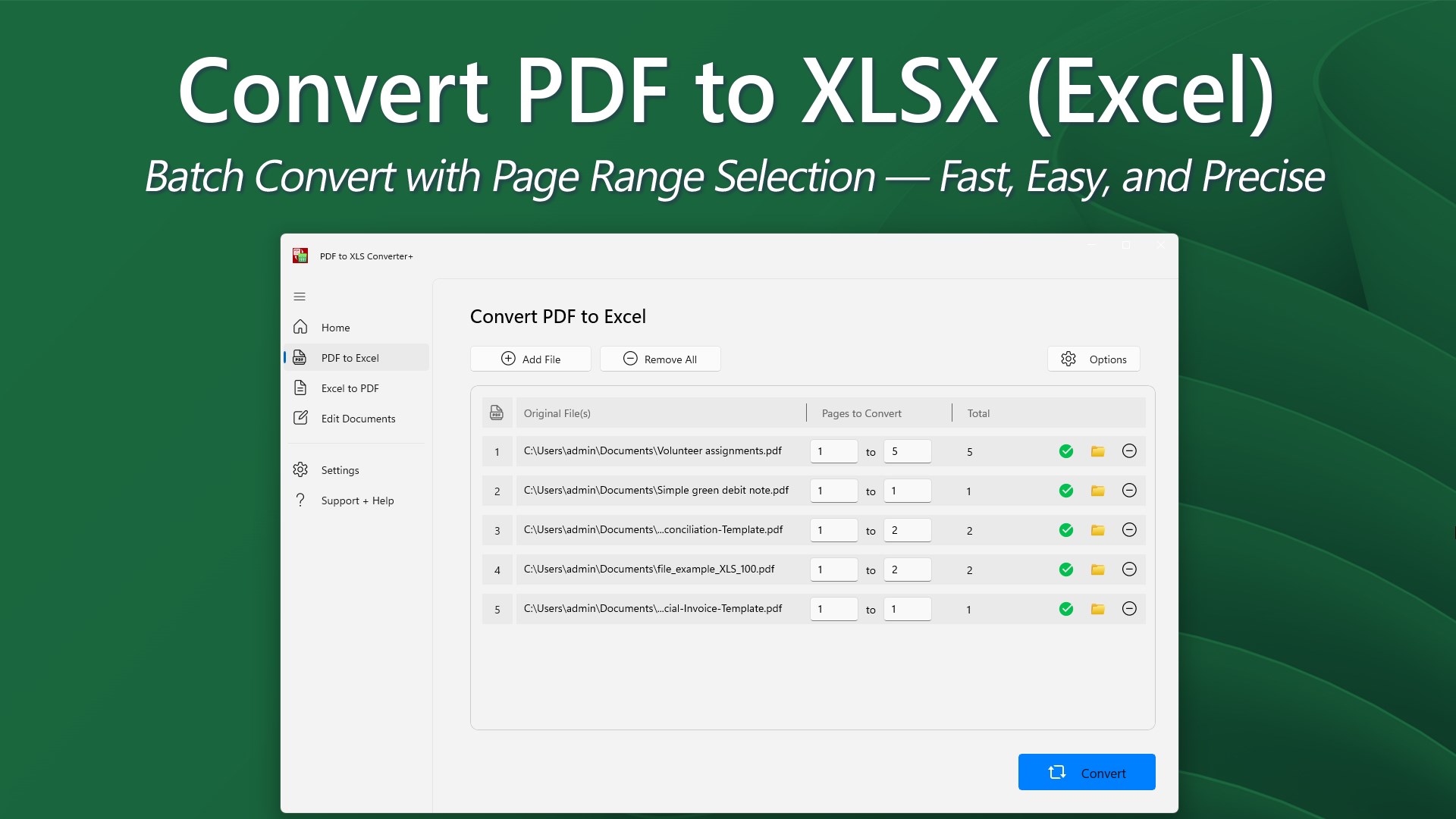Viewport: 1456px width, 819px height.
Task: Open Edit Documents section
Action: click(356, 419)
